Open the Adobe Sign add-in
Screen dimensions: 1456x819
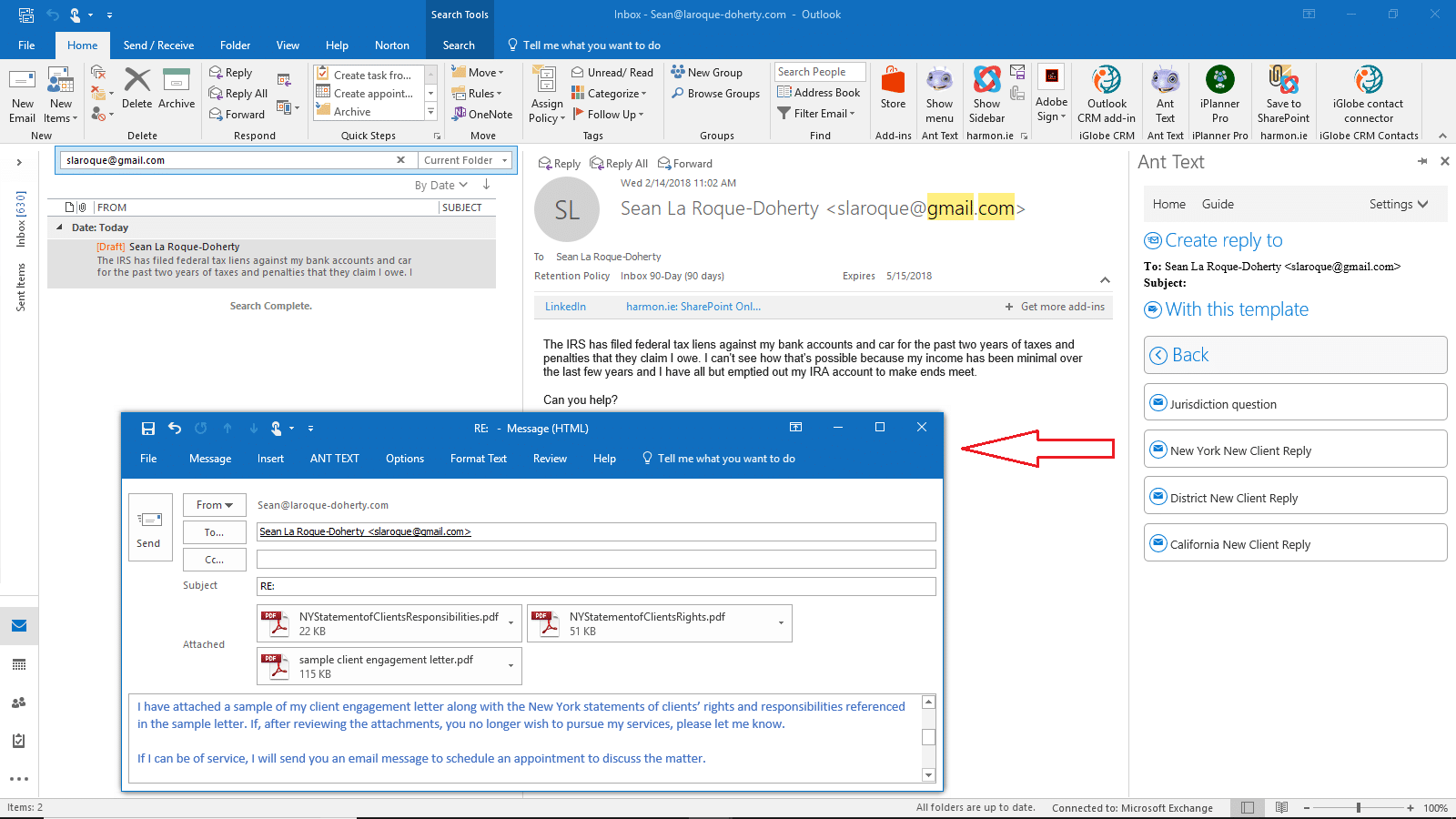tap(1051, 95)
